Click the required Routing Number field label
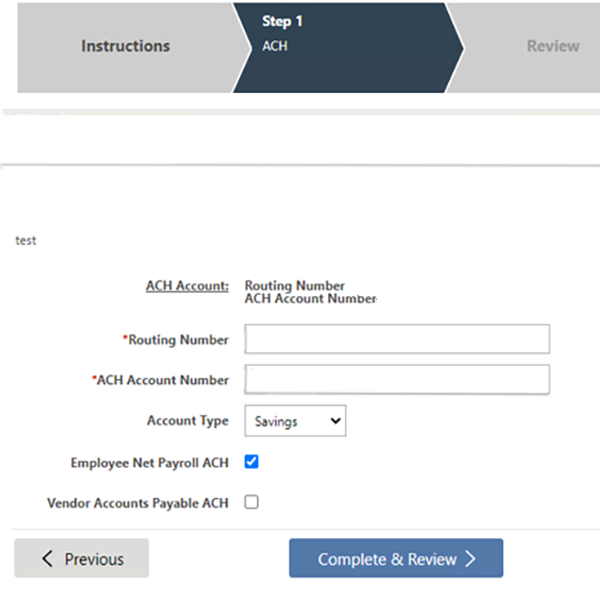The width and height of the screenshot is (600, 591). point(176,340)
